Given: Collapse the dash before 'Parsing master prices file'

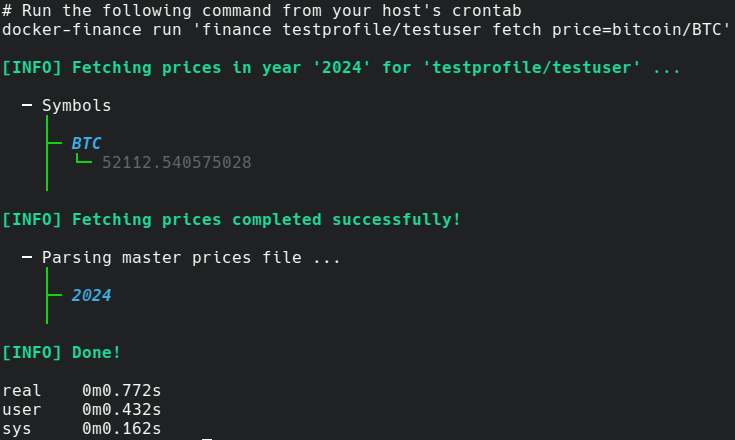Looking at the screenshot, I should (x=27, y=257).
